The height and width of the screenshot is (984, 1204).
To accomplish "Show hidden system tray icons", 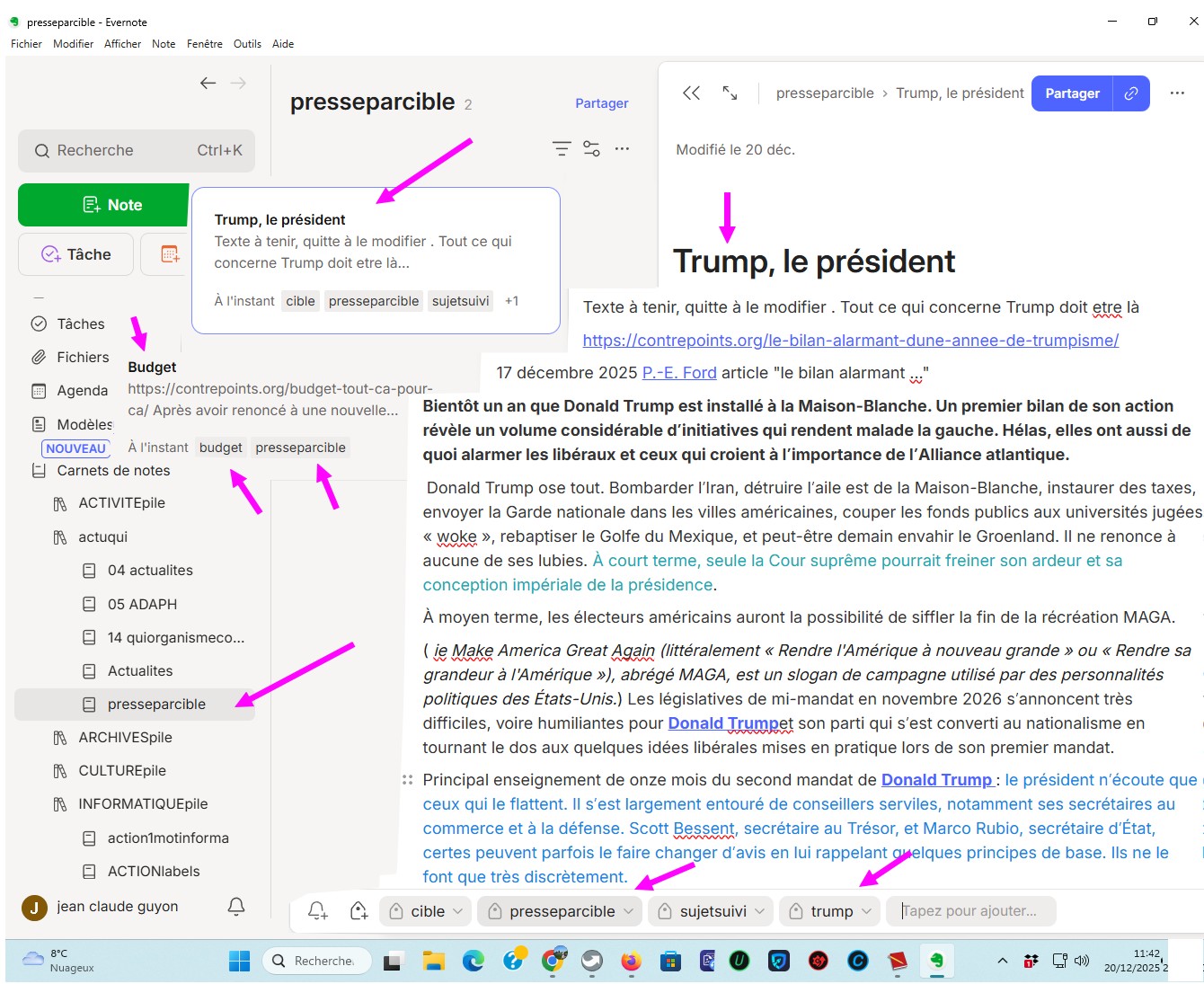I will tap(1003, 962).
